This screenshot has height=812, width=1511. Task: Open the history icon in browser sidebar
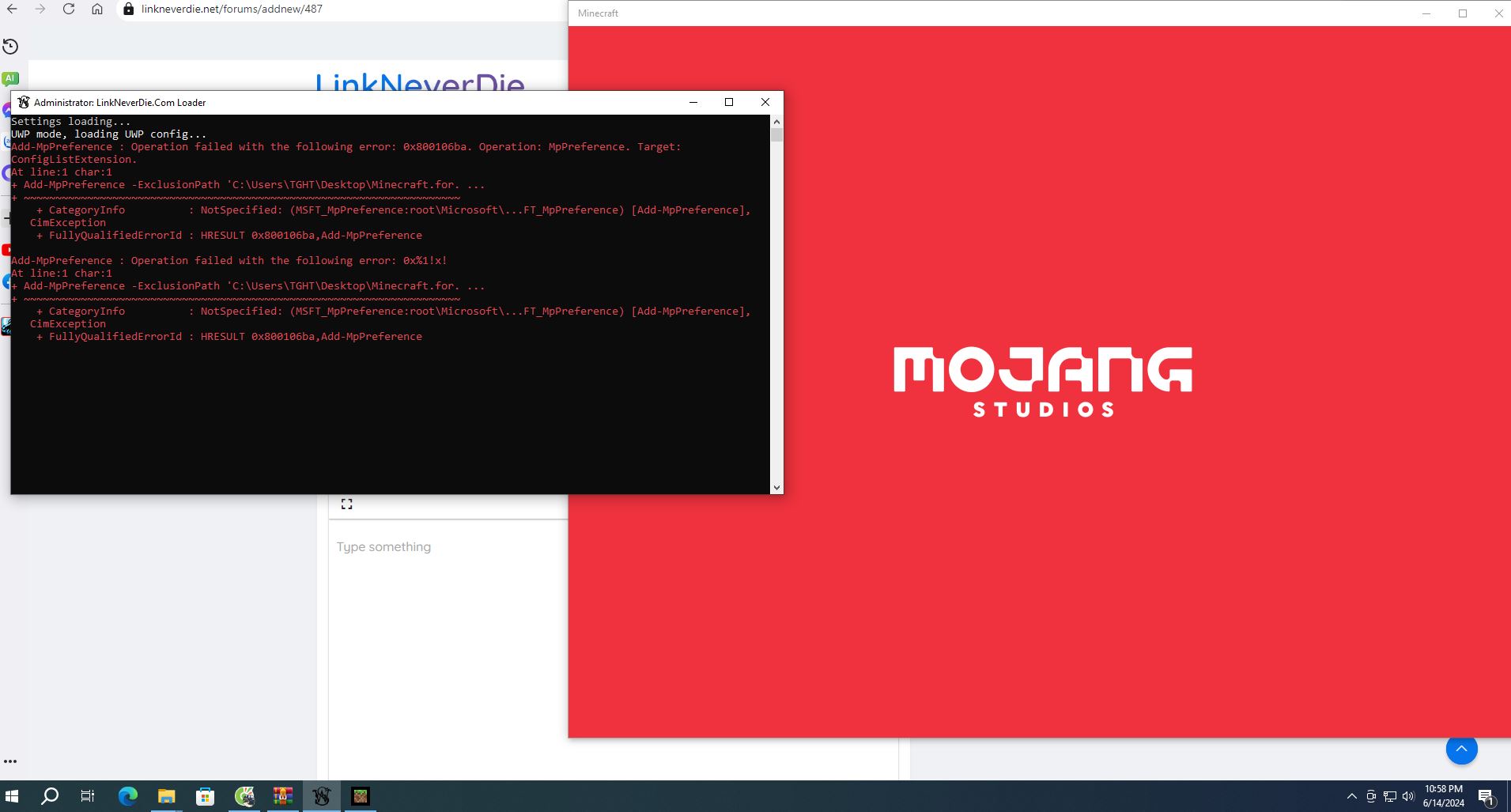[x=10, y=47]
